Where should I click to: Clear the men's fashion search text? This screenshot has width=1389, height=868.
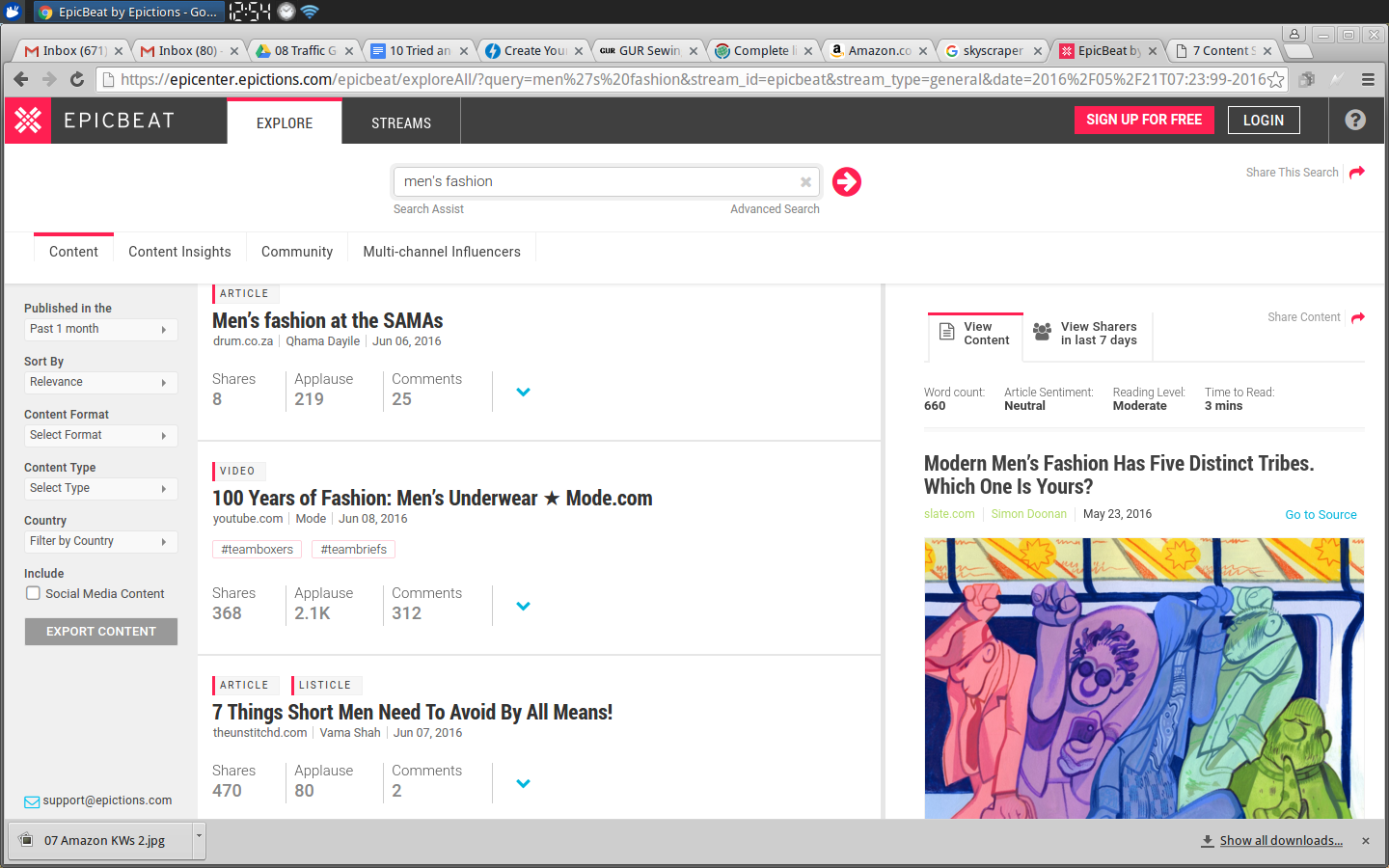[x=805, y=181]
